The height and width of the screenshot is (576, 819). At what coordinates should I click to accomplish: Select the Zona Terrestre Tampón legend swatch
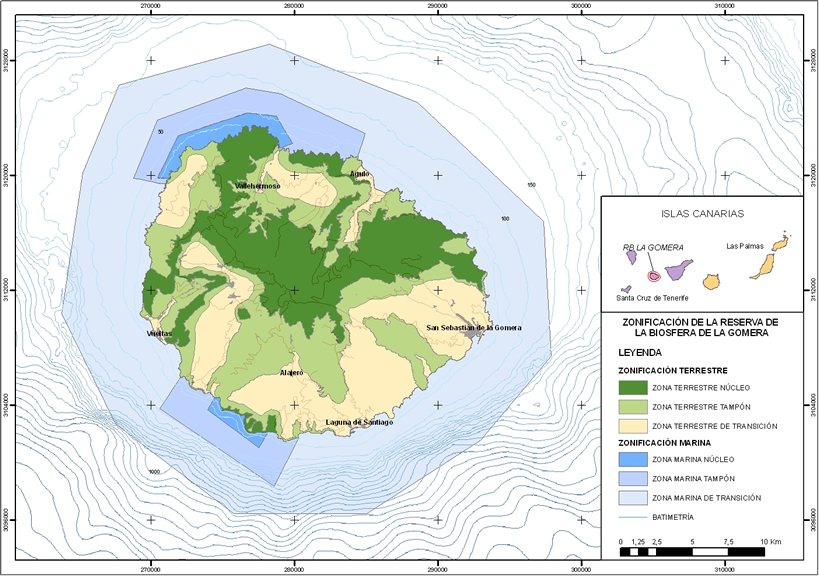[631, 406]
